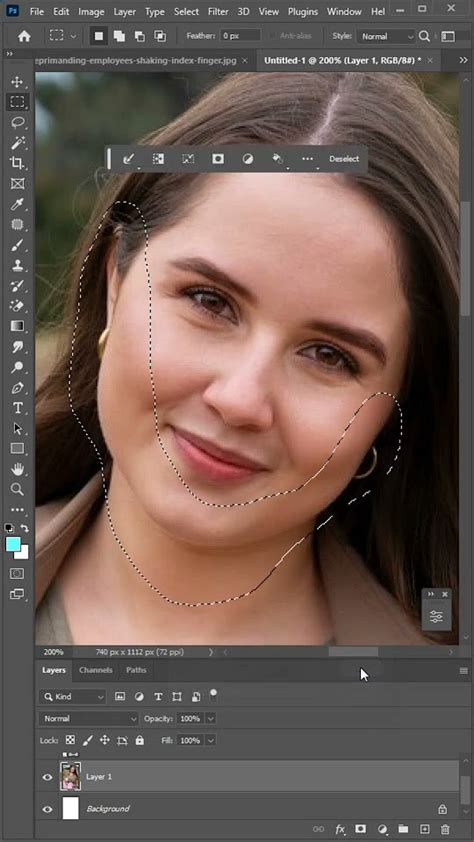Toggle lock all padlock
474x842 pixels.
click(140, 741)
